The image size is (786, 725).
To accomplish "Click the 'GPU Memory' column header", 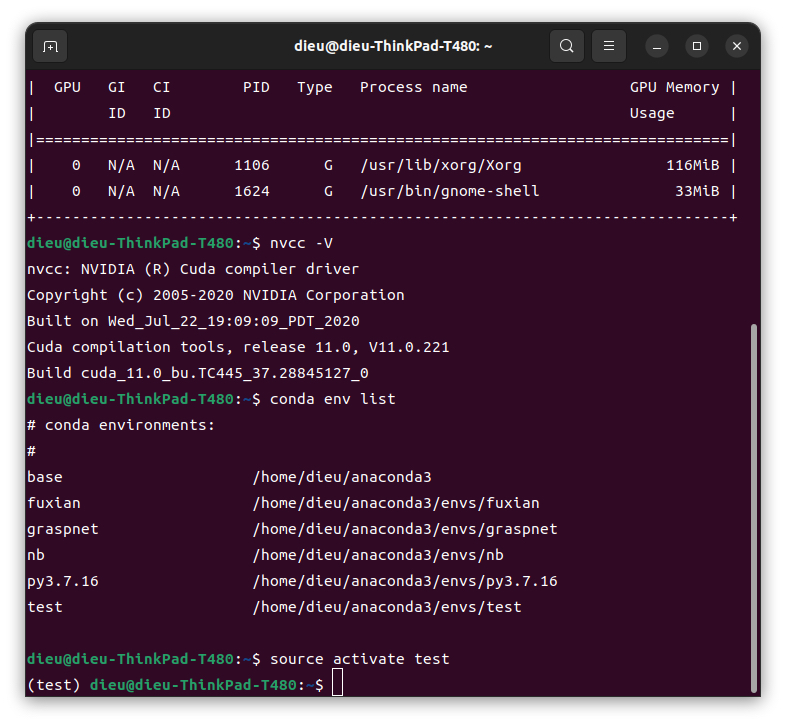I will (674, 87).
